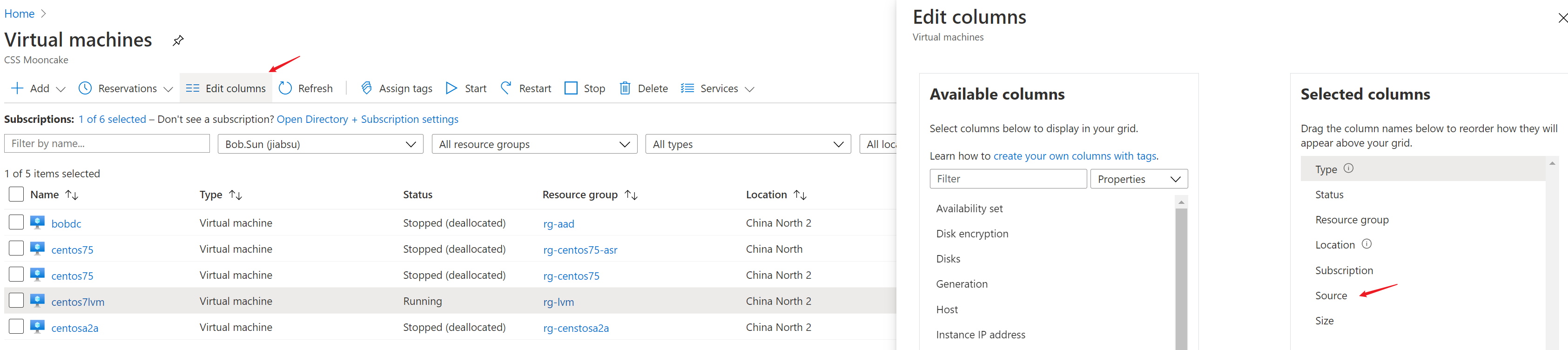This screenshot has height=350, width=1568.
Task: Open the Edit columns toolbar item
Action: (x=226, y=88)
